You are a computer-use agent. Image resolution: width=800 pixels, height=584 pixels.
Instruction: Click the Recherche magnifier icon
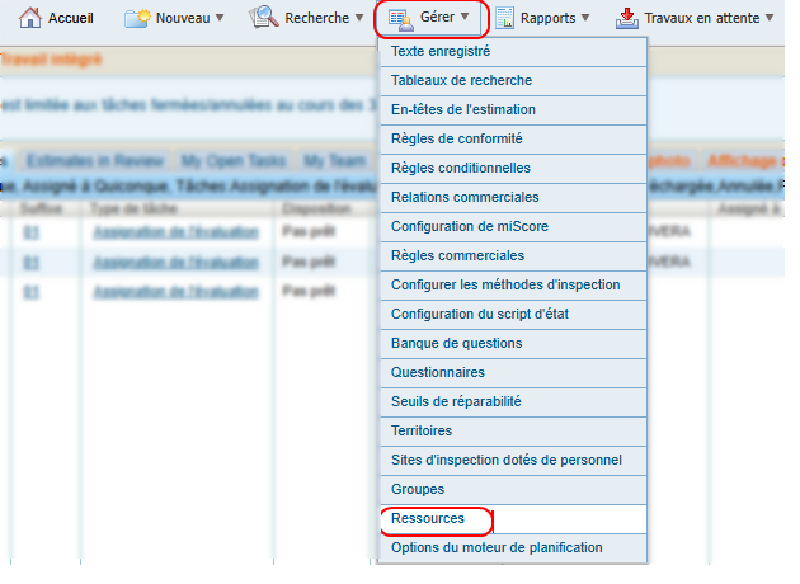tap(264, 18)
